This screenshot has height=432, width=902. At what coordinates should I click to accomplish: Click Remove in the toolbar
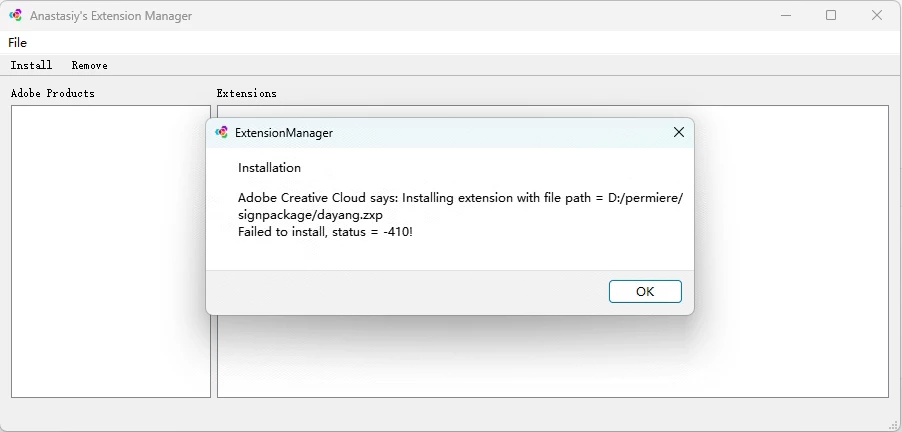click(89, 65)
